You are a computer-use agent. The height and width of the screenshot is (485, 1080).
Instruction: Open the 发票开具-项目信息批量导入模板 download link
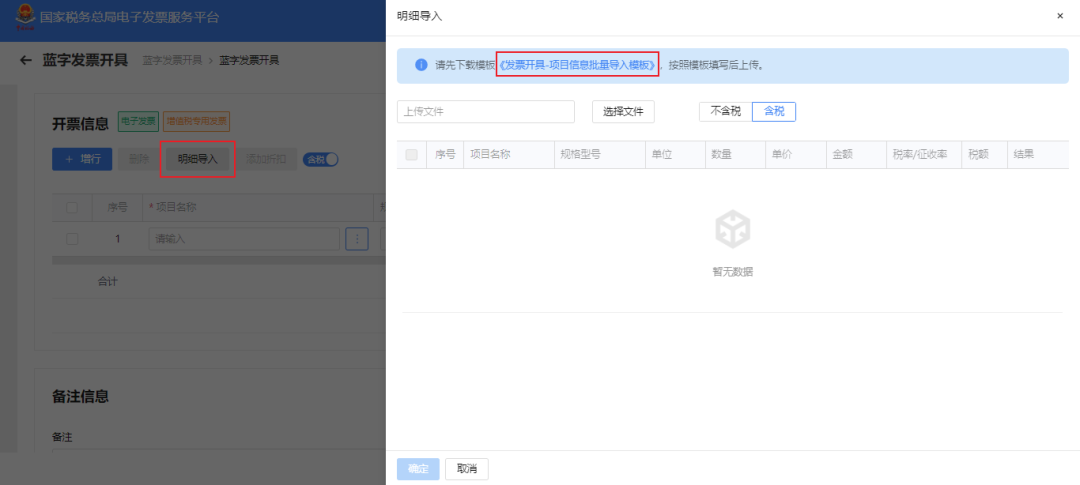point(577,65)
